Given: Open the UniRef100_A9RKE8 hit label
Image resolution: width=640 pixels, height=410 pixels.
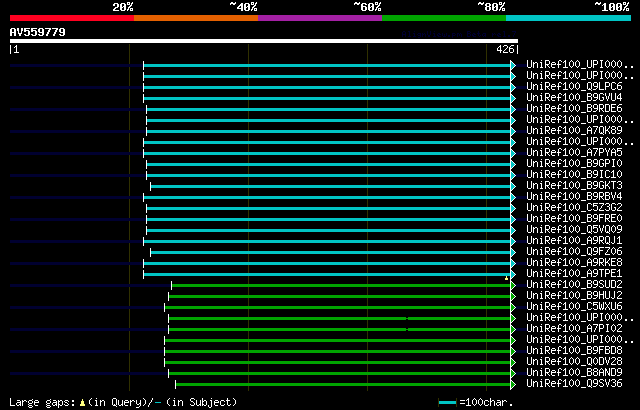Looking at the screenshot, I should pyautogui.click(x=574, y=263).
